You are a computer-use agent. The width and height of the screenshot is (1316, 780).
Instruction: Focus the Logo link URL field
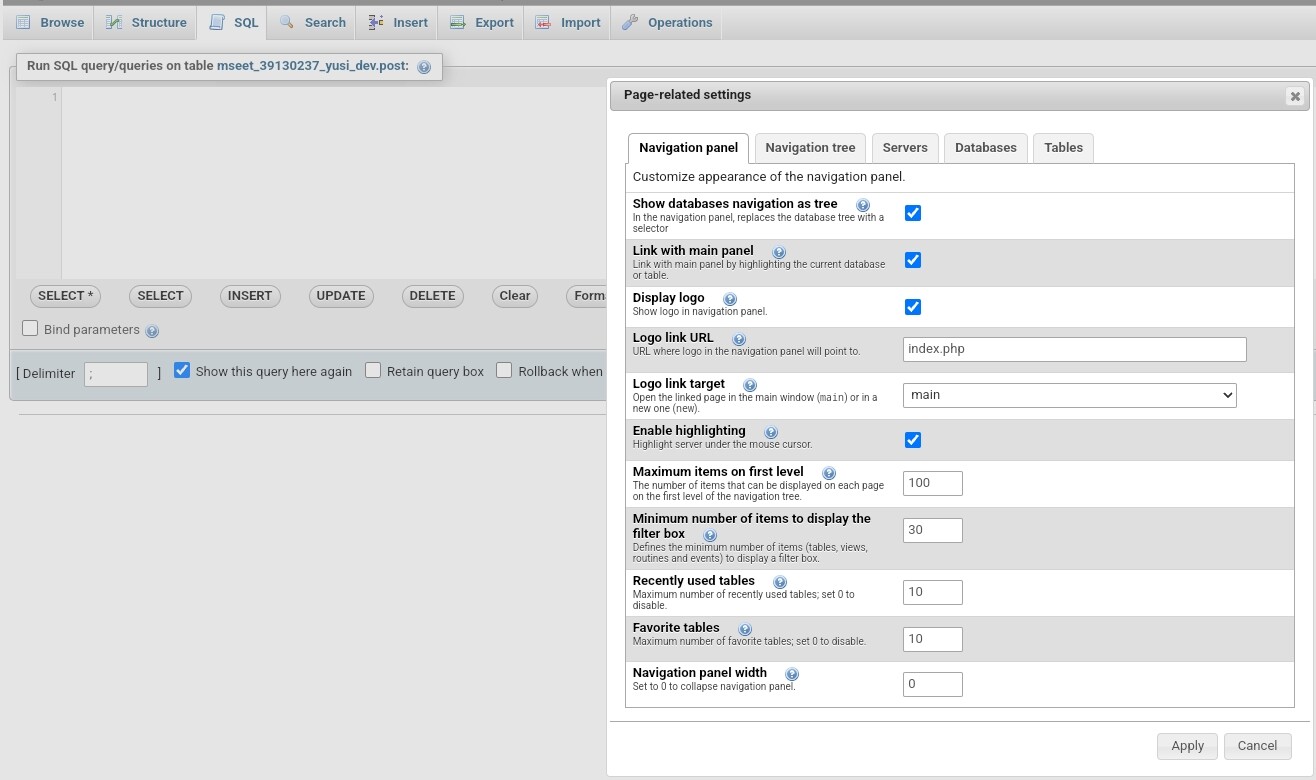tap(1075, 349)
